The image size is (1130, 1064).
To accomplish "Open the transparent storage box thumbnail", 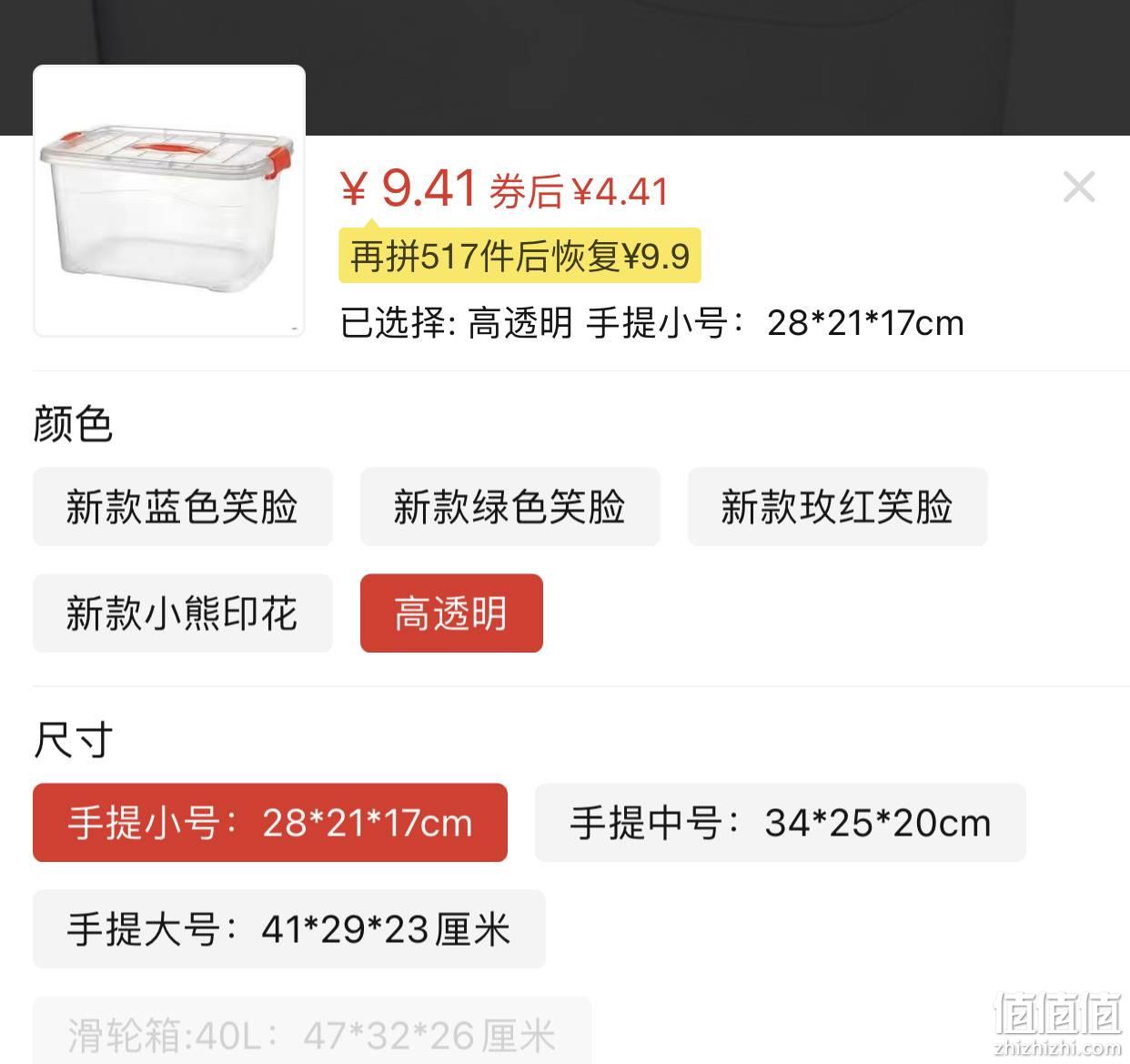I will [x=169, y=200].
